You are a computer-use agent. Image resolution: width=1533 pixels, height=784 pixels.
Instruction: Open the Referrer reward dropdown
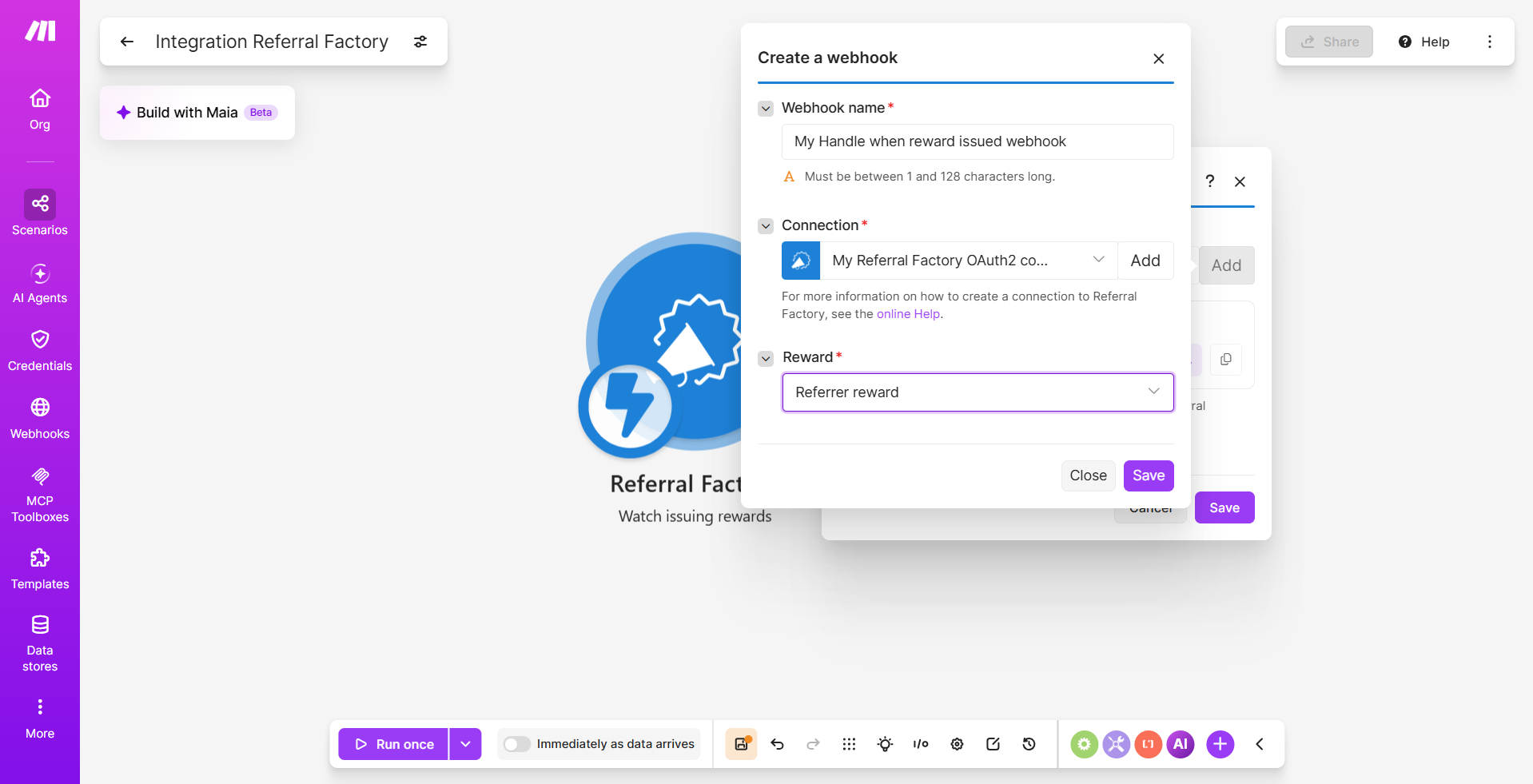click(978, 392)
